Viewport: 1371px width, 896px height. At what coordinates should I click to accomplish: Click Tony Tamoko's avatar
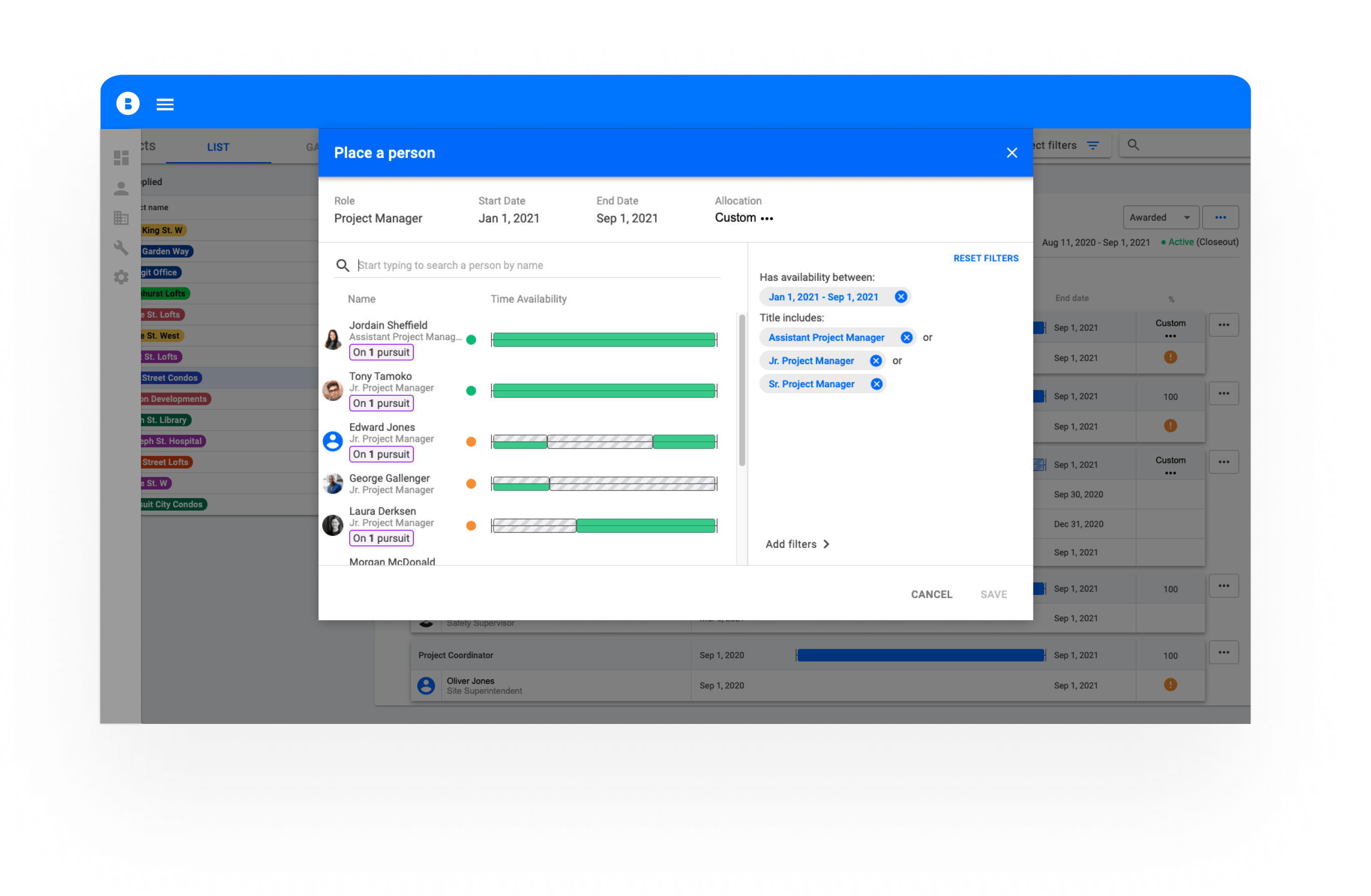333,391
